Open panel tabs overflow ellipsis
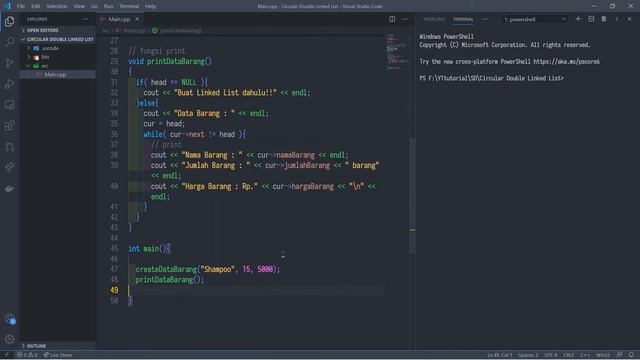This screenshot has width=640, height=360. (484, 19)
